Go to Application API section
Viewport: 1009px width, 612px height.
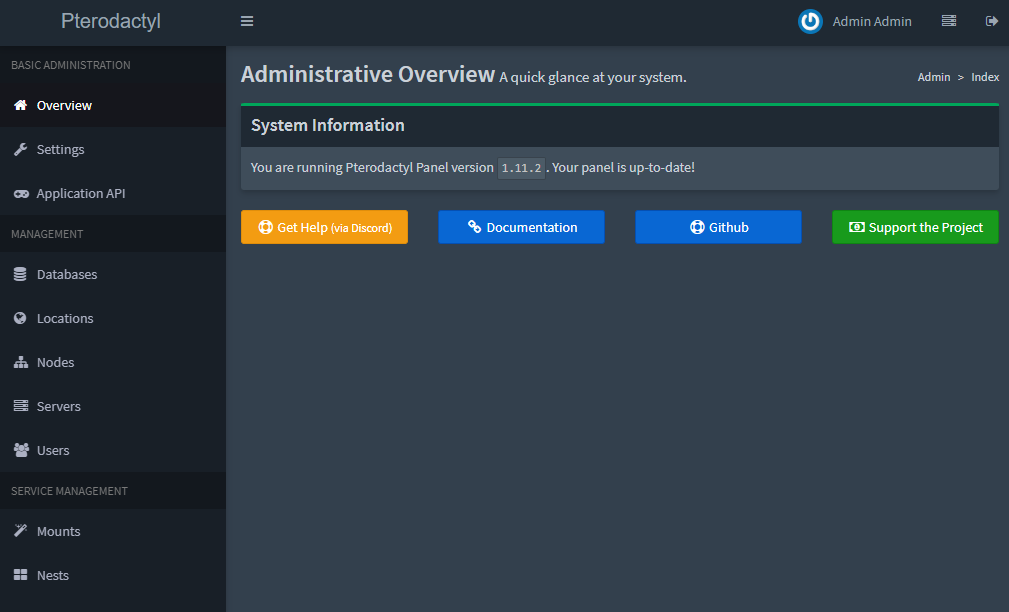pos(113,193)
